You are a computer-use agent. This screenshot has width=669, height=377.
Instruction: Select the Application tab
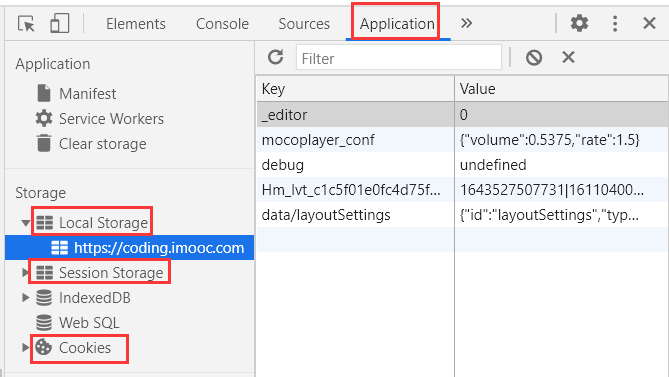pos(397,24)
